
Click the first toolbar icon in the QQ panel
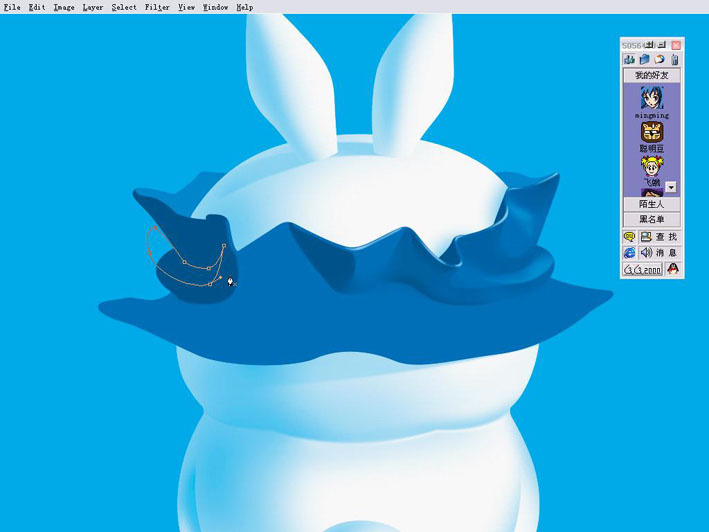tap(629, 60)
